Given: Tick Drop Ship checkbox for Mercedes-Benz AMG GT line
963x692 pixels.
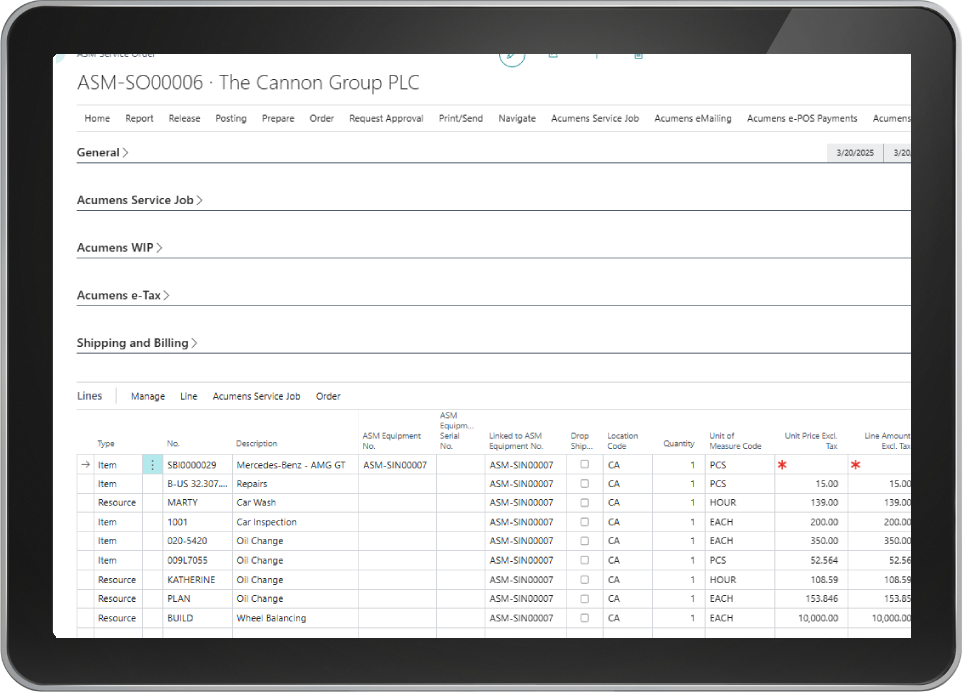Looking at the screenshot, I should [x=585, y=465].
